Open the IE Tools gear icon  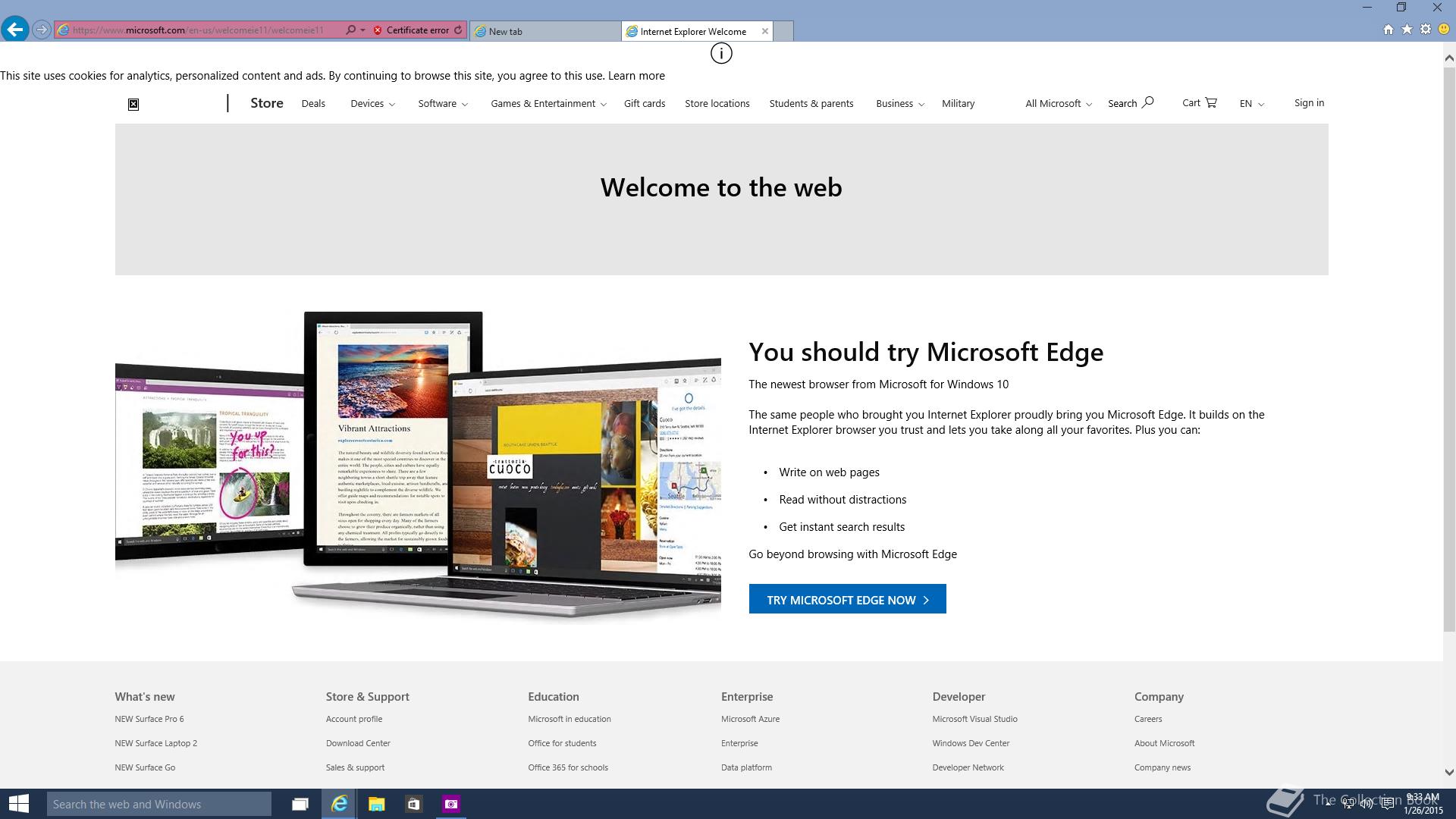1426,30
